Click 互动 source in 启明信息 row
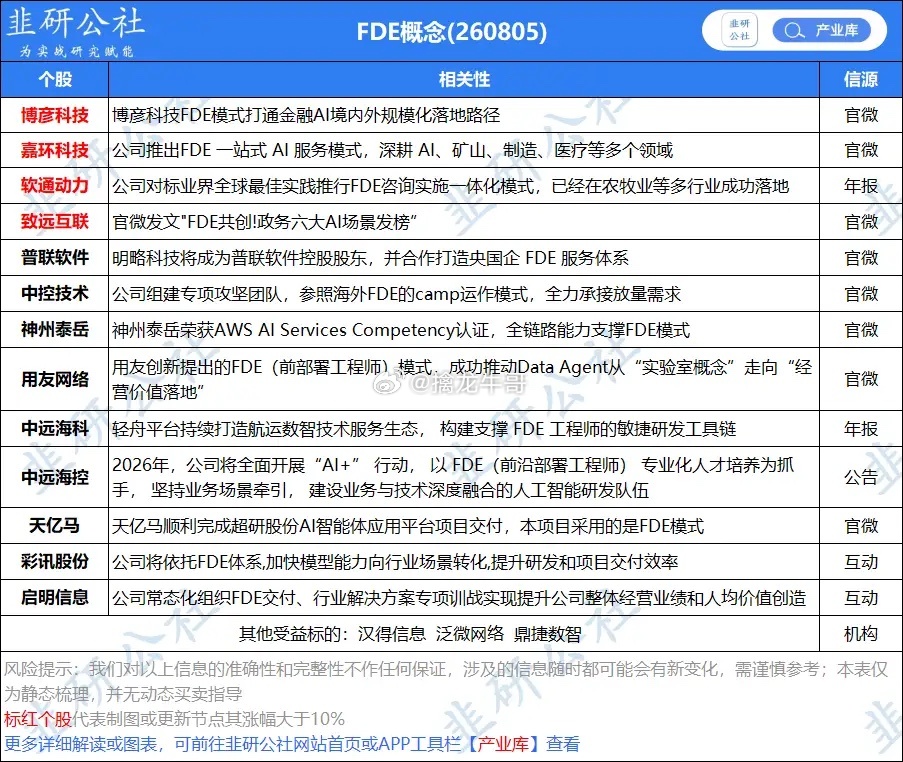This screenshot has width=903, height=762. (x=861, y=598)
